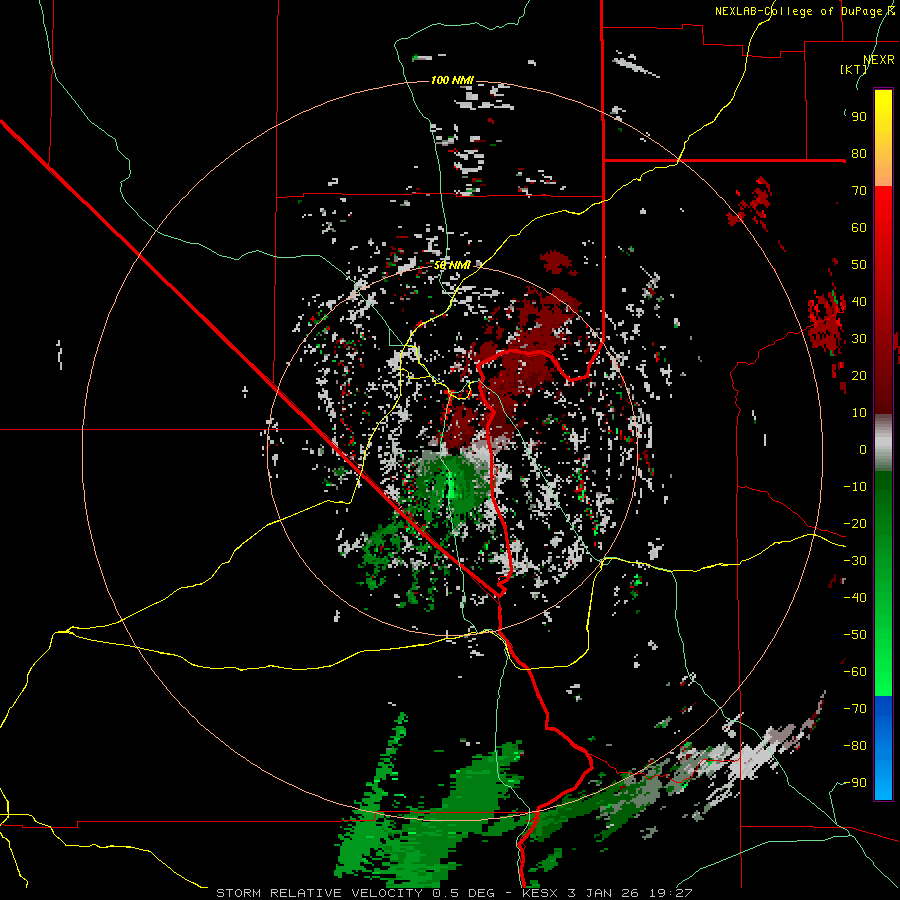
Task: Click the bright green radar-site core at center
Action: (451, 486)
